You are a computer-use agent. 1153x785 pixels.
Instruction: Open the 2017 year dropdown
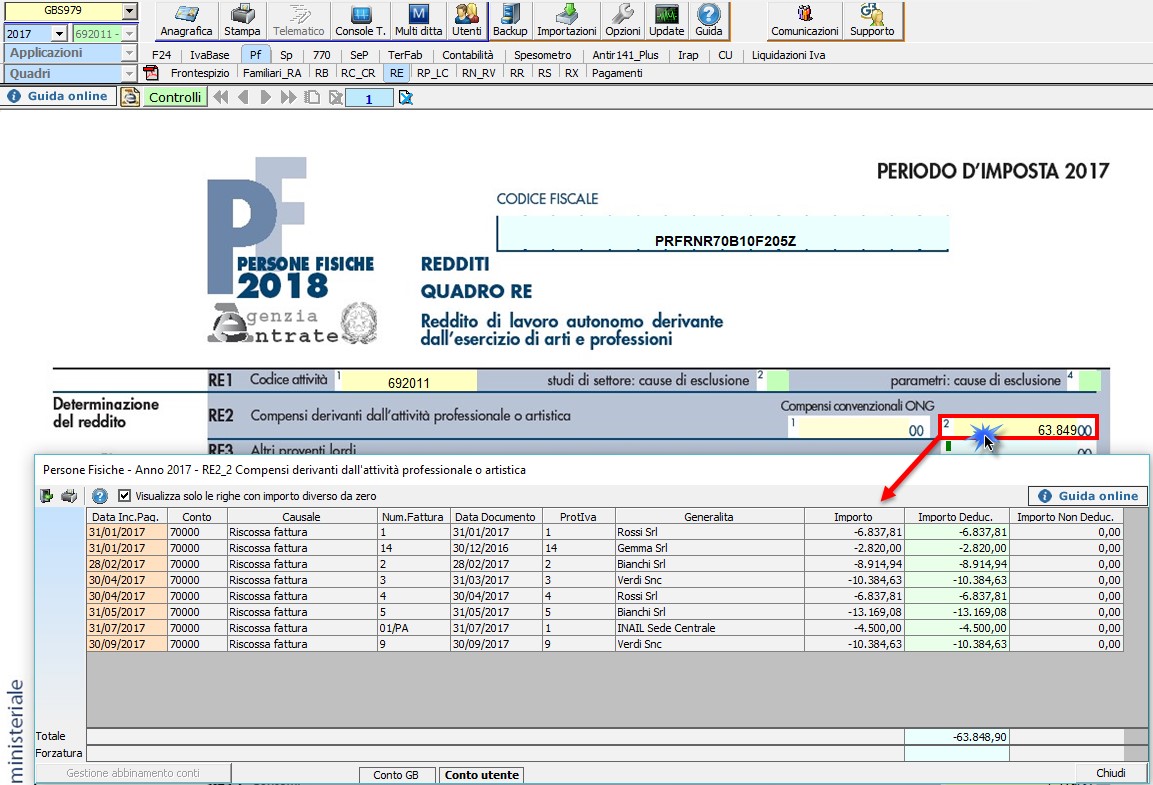[59, 34]
